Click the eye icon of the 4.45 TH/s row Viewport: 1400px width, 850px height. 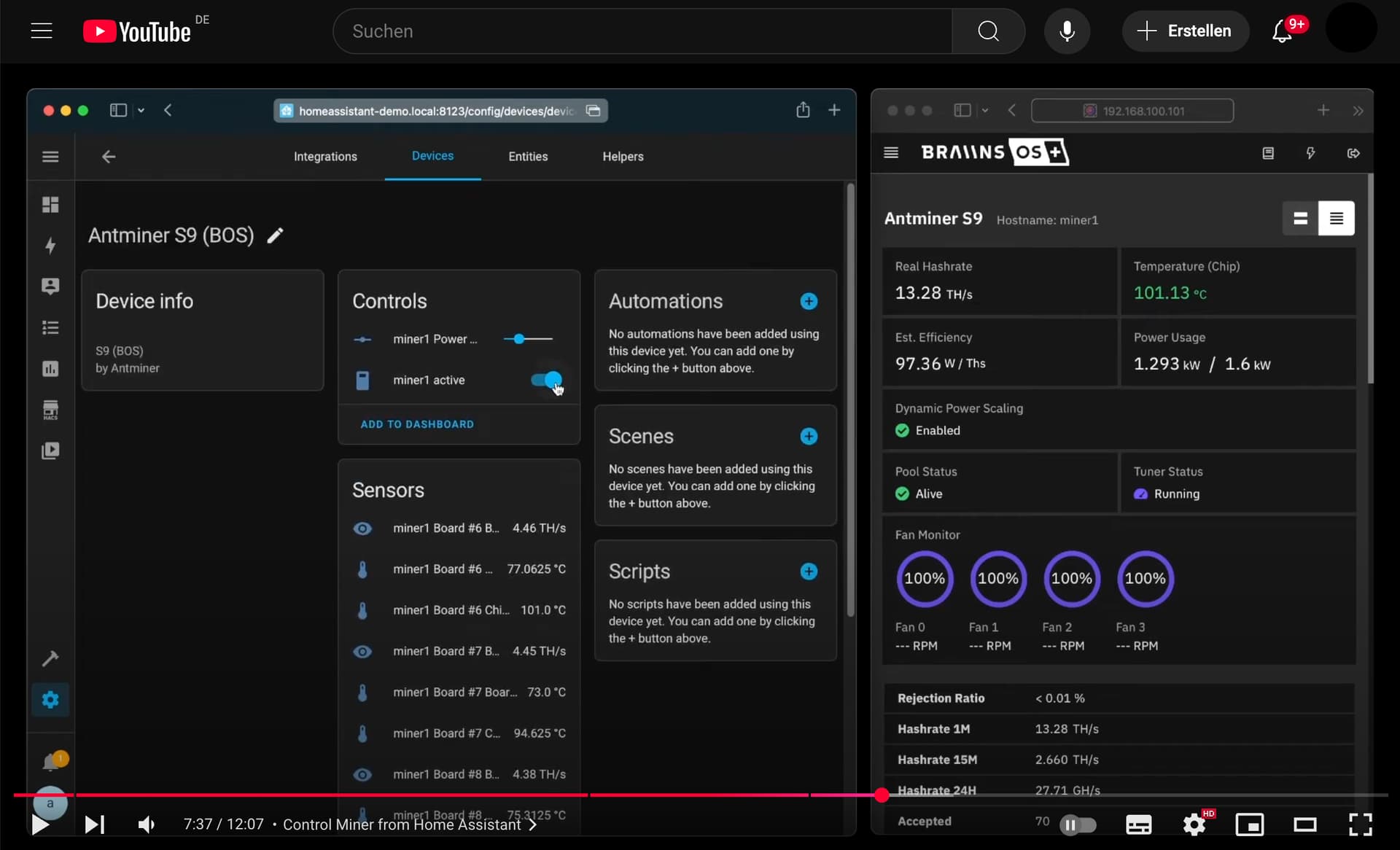pyautogui.click(x=362, y=652)
